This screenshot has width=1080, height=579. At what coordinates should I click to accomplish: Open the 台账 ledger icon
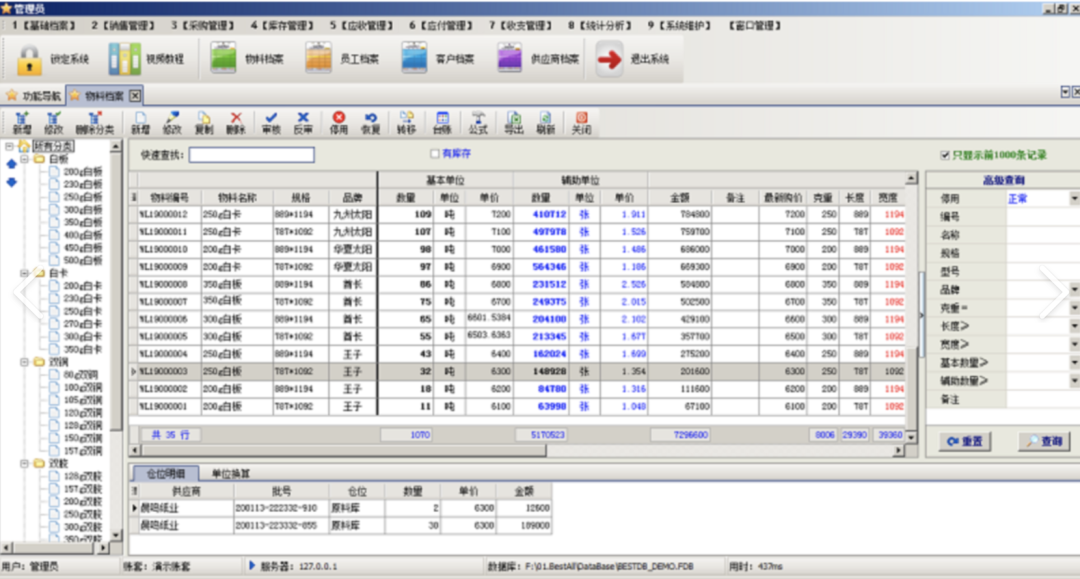442,123
